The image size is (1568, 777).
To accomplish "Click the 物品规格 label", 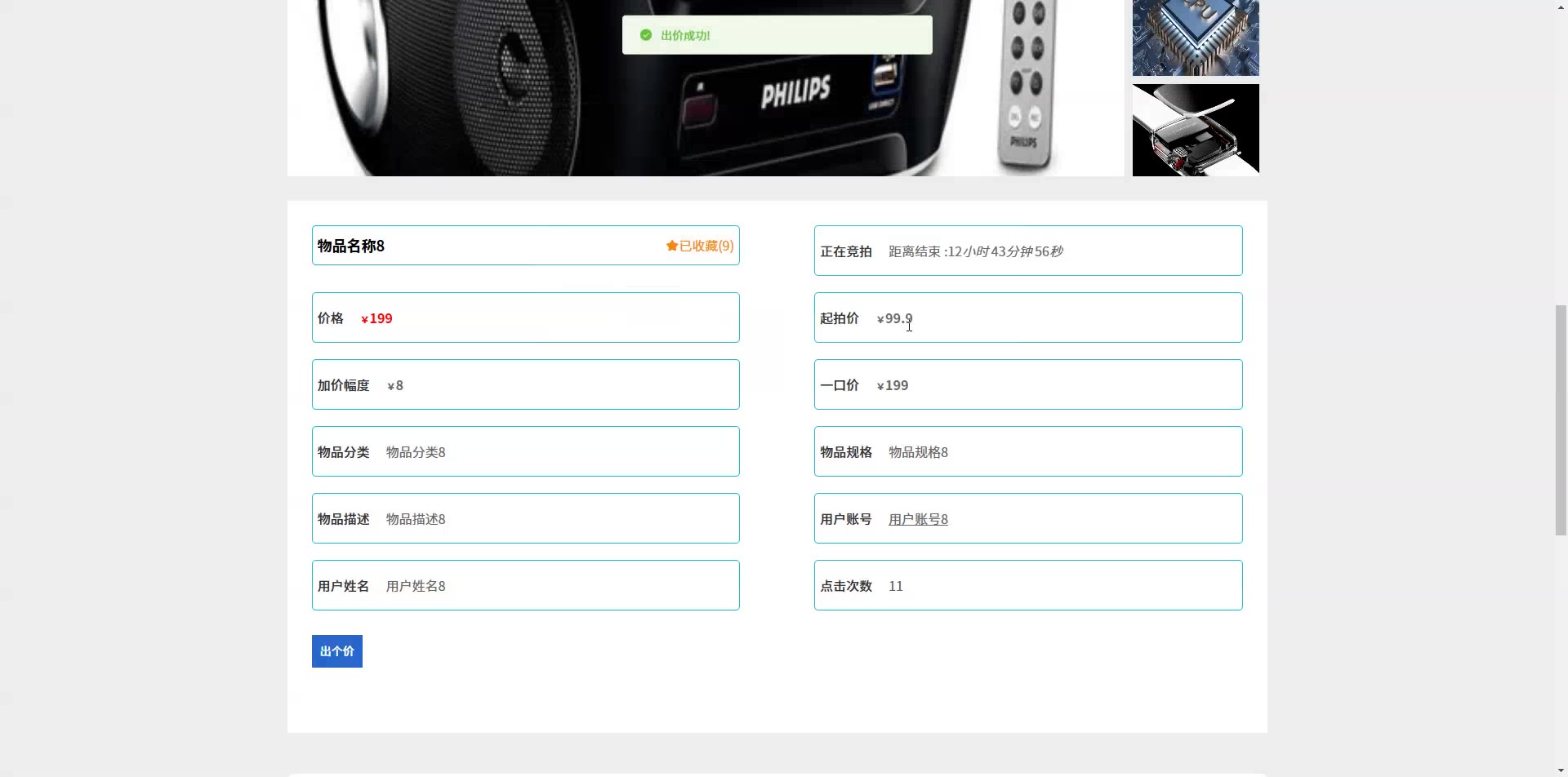I will click(x=846, y=452).
